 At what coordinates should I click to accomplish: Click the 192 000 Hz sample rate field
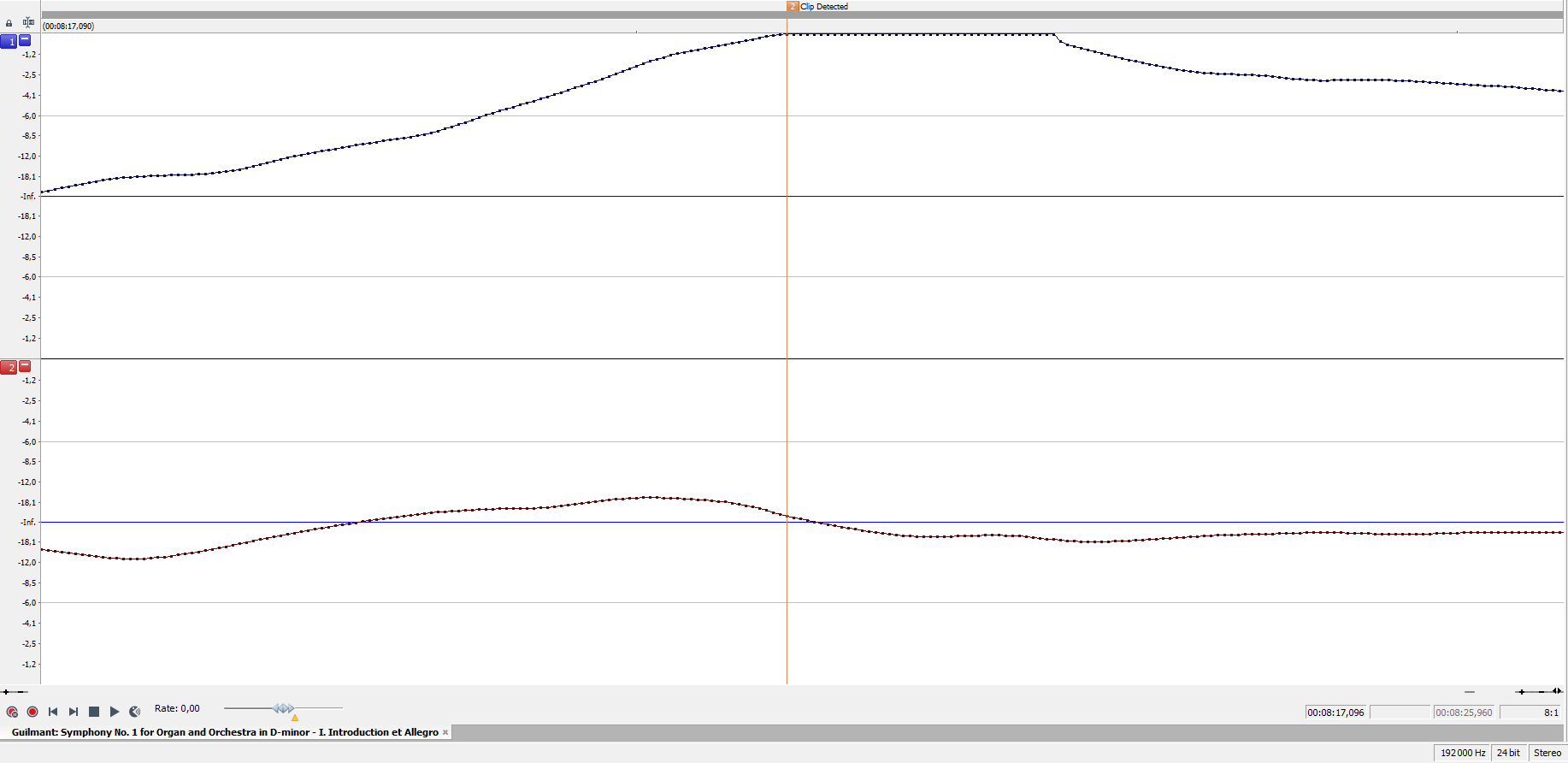click(x=1462, y=753)
